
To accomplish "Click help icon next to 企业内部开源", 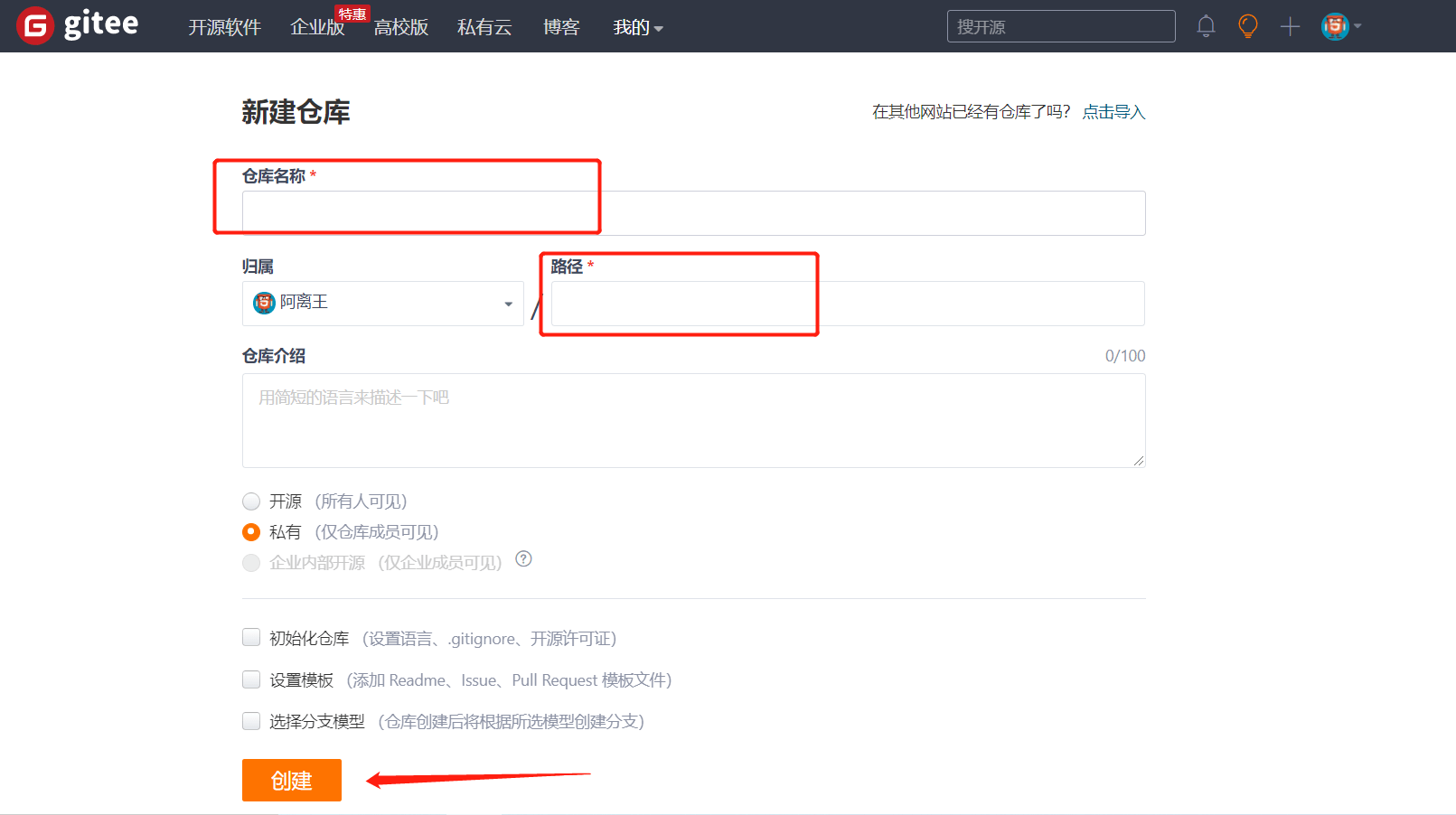I will pos(523,559).
